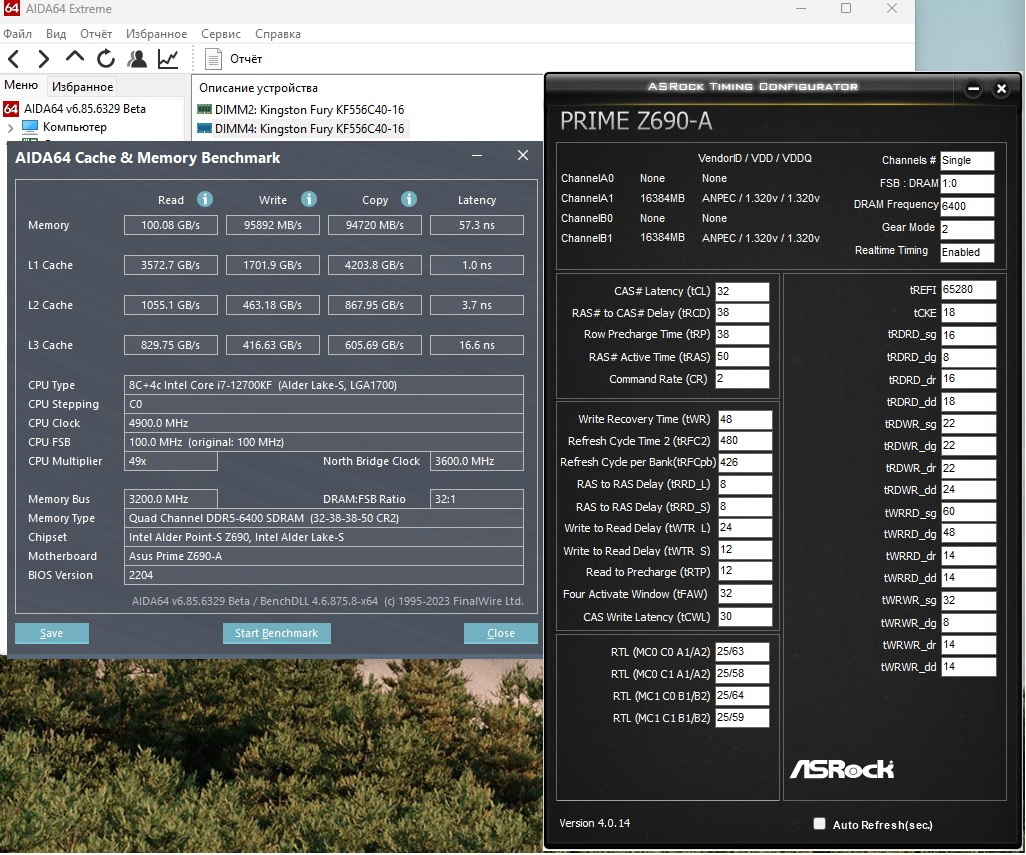Click the Отчёт report toolbar button
This screenshot has width=1026, height=855.
pos(234,59)
